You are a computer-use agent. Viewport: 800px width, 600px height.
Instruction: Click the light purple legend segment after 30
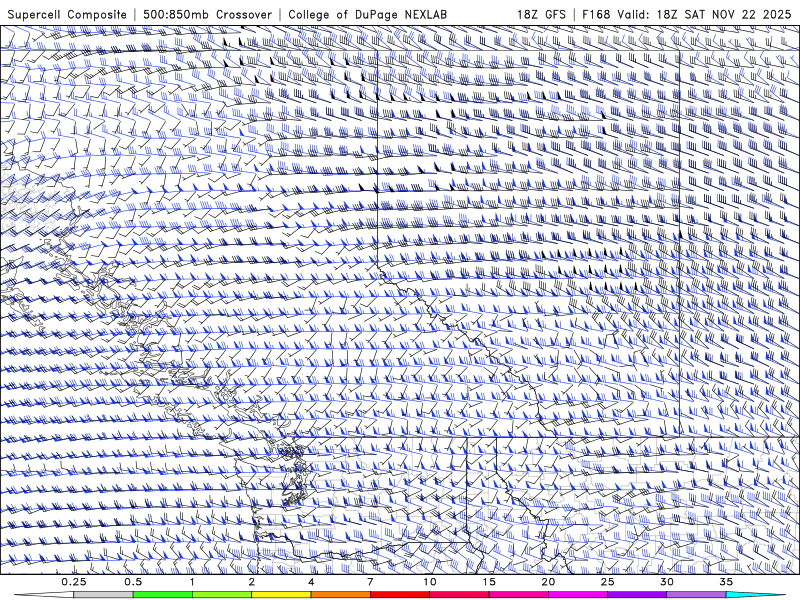696,595
